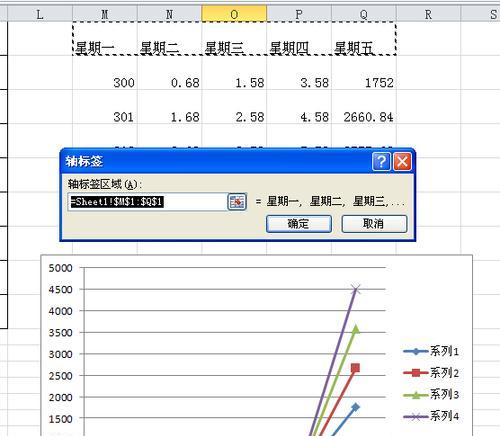Click cell containing 星期二

tap(169, 39)
